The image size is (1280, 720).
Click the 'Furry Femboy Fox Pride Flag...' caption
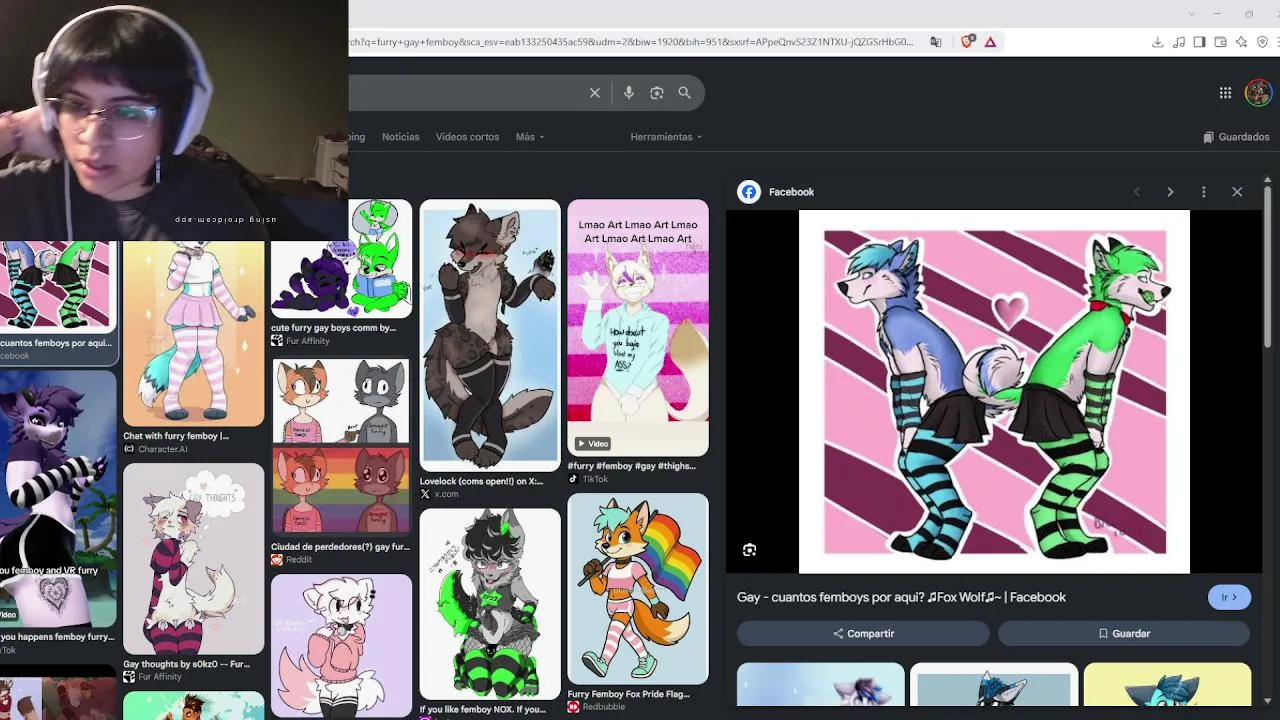628,694
